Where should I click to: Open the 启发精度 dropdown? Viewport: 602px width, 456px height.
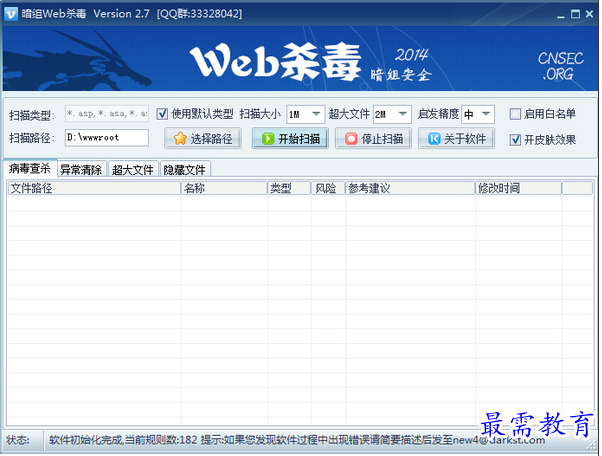point(486,114)
